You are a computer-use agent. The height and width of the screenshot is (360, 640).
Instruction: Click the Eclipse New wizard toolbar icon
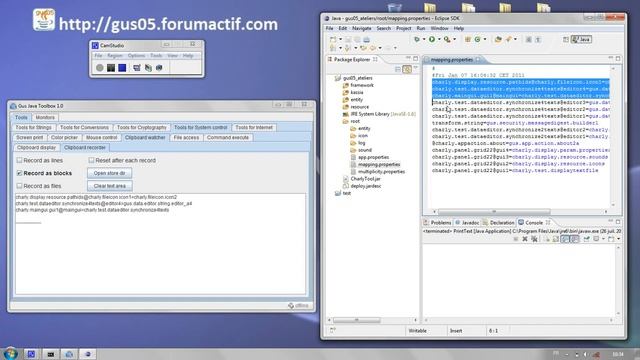(333, 39)
